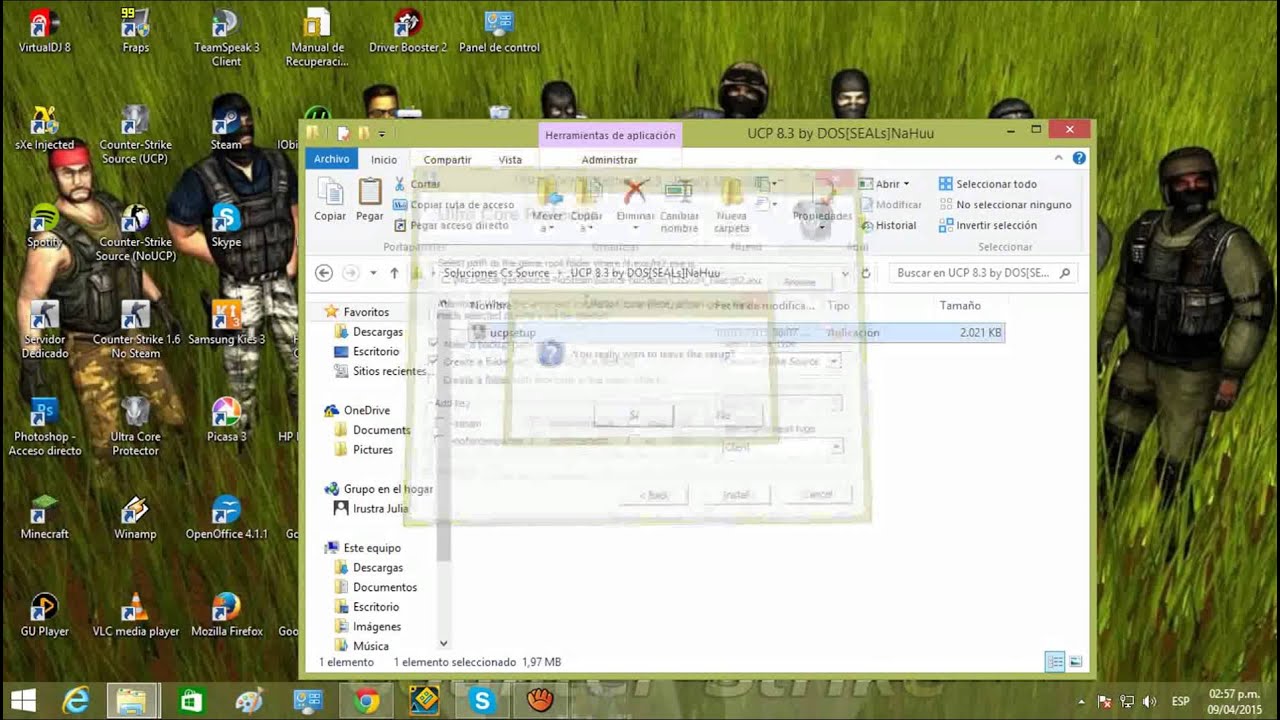Minimize the ribbon with chevron

(1058, 158)
